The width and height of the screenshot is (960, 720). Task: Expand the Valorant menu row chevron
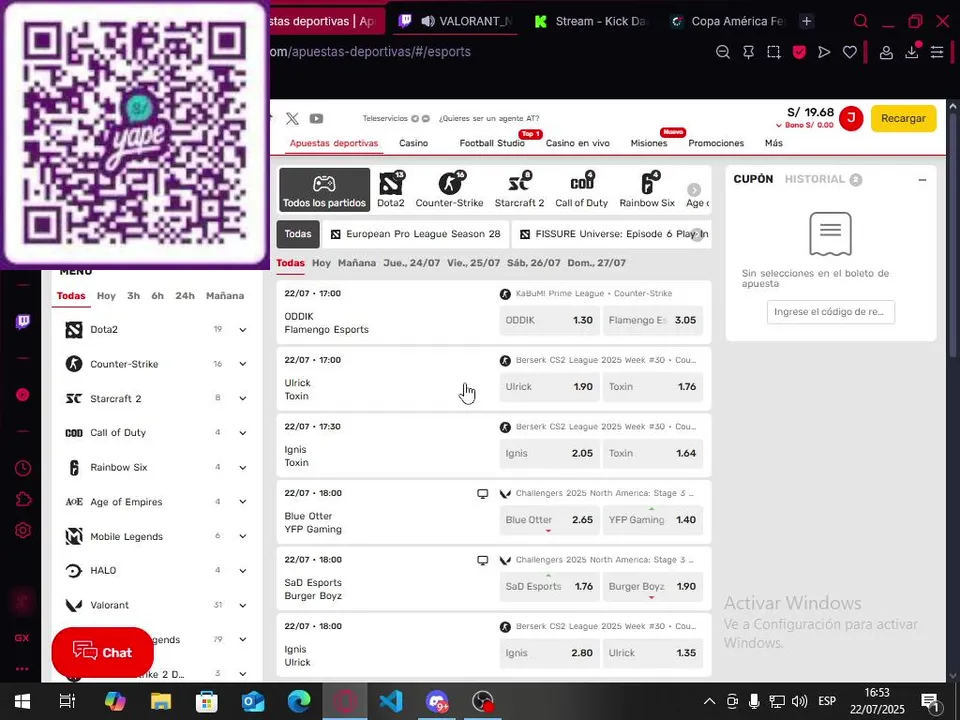click(243, 605)
